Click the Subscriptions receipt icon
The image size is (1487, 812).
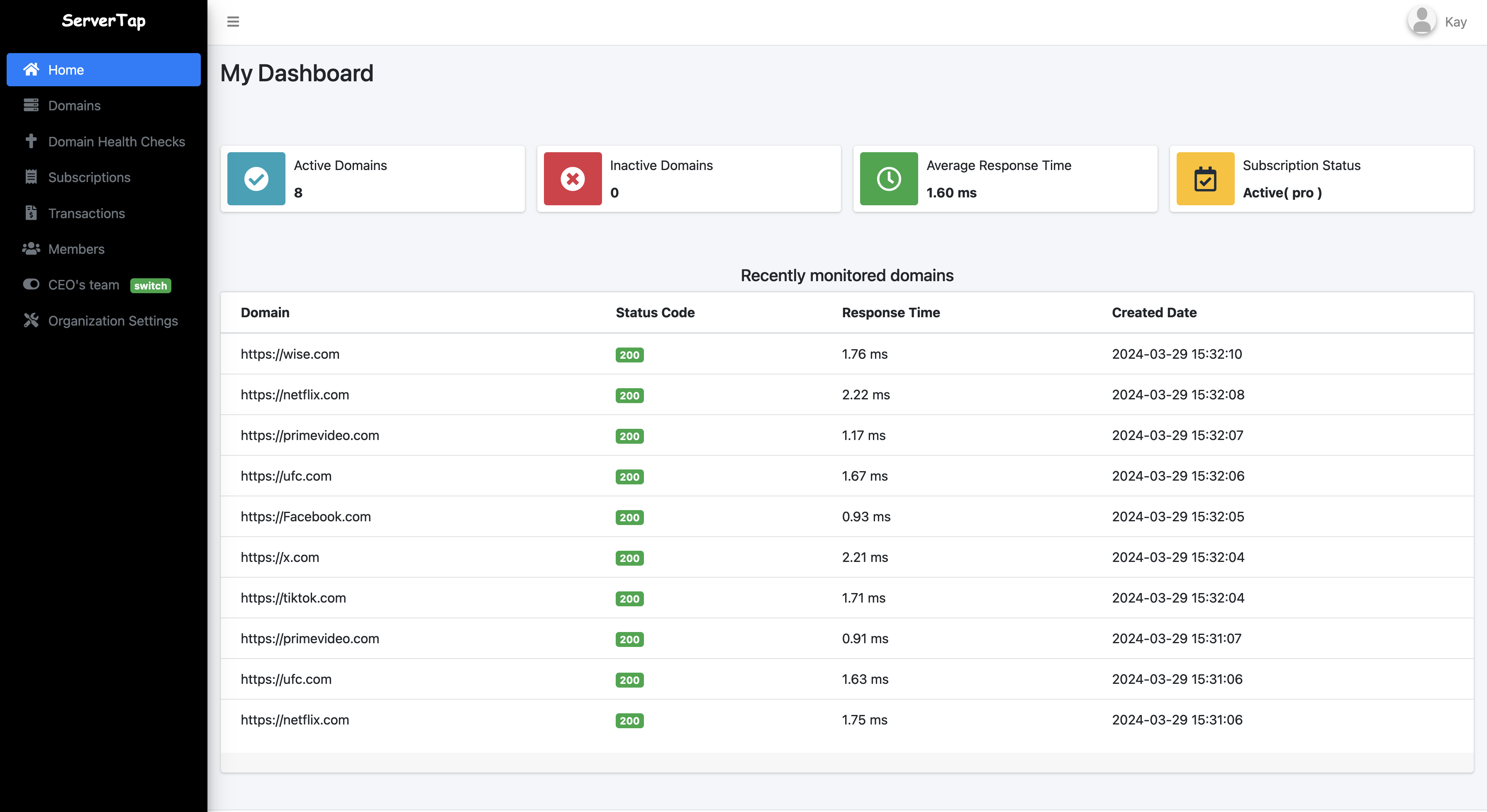click(31, 177)
